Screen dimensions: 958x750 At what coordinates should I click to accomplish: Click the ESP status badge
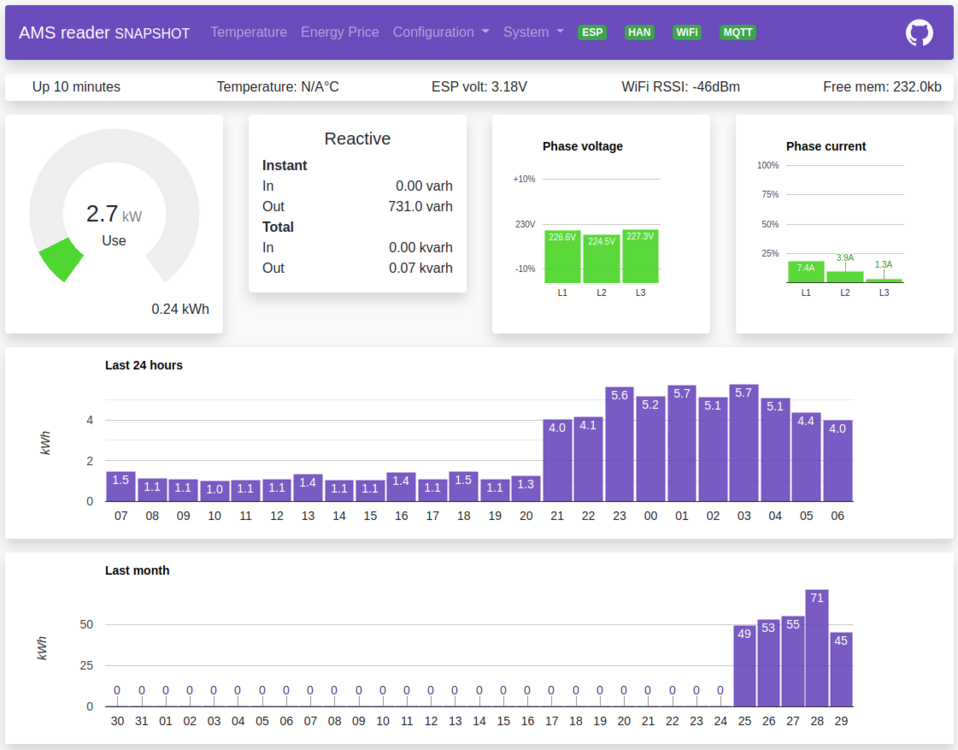point(593,32)
